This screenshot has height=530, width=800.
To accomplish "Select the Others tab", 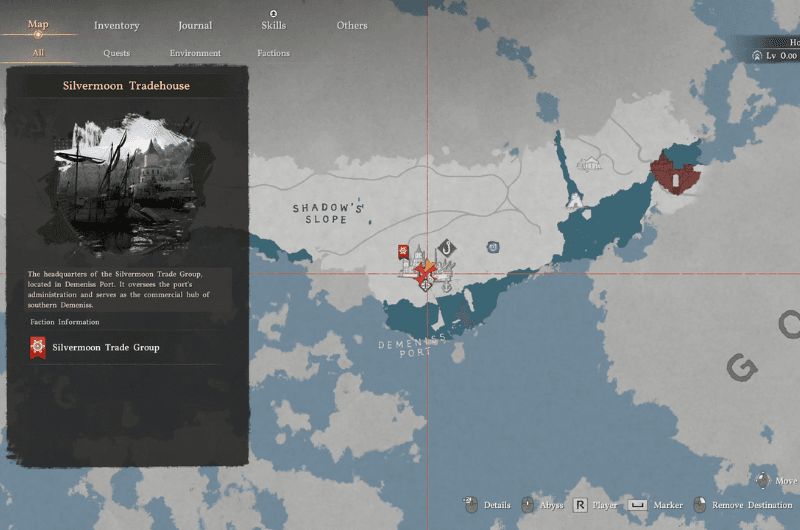I will point(351,25).
